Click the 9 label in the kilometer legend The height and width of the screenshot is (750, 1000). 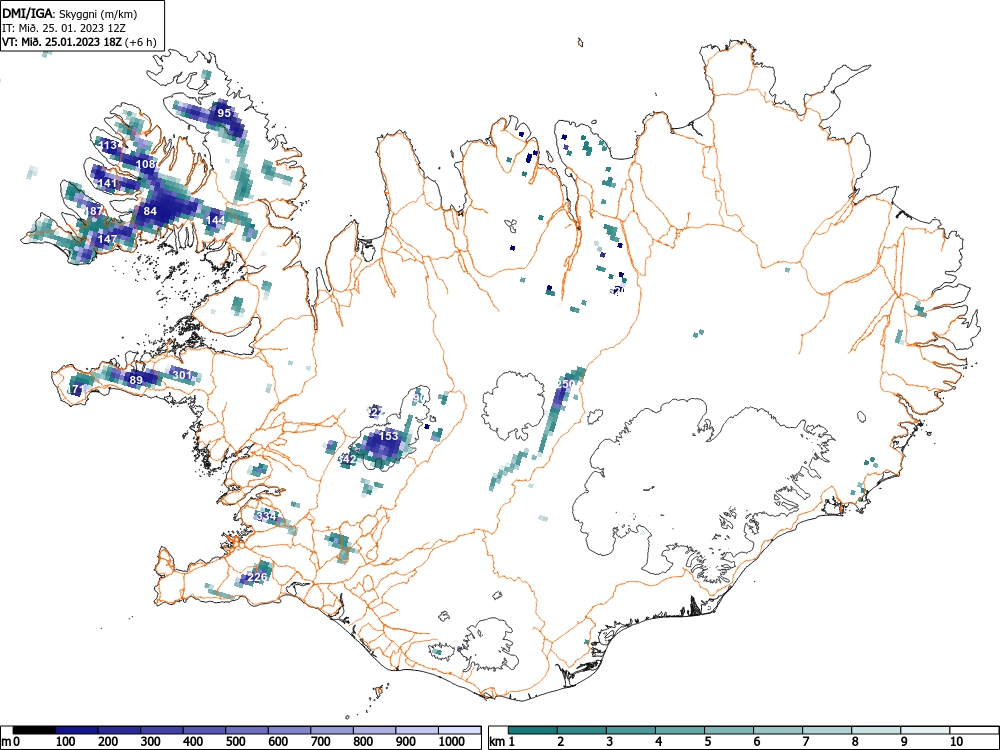pos(904,742)
